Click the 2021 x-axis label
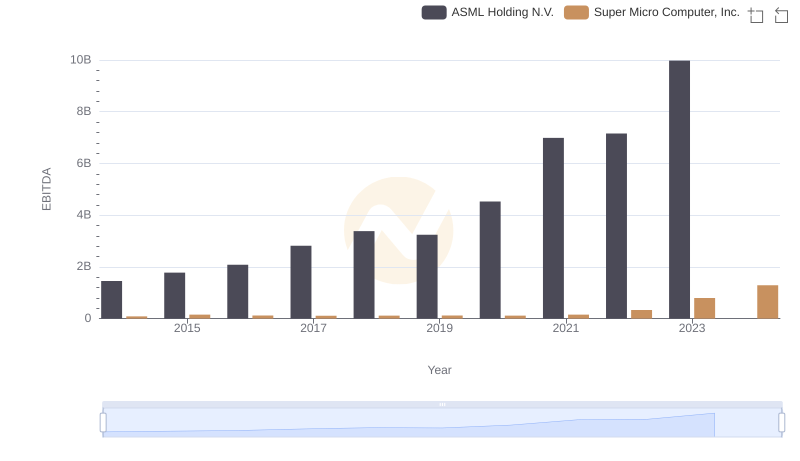The height and width of the screenshot is (461, 800). click(x=565, y=328)
